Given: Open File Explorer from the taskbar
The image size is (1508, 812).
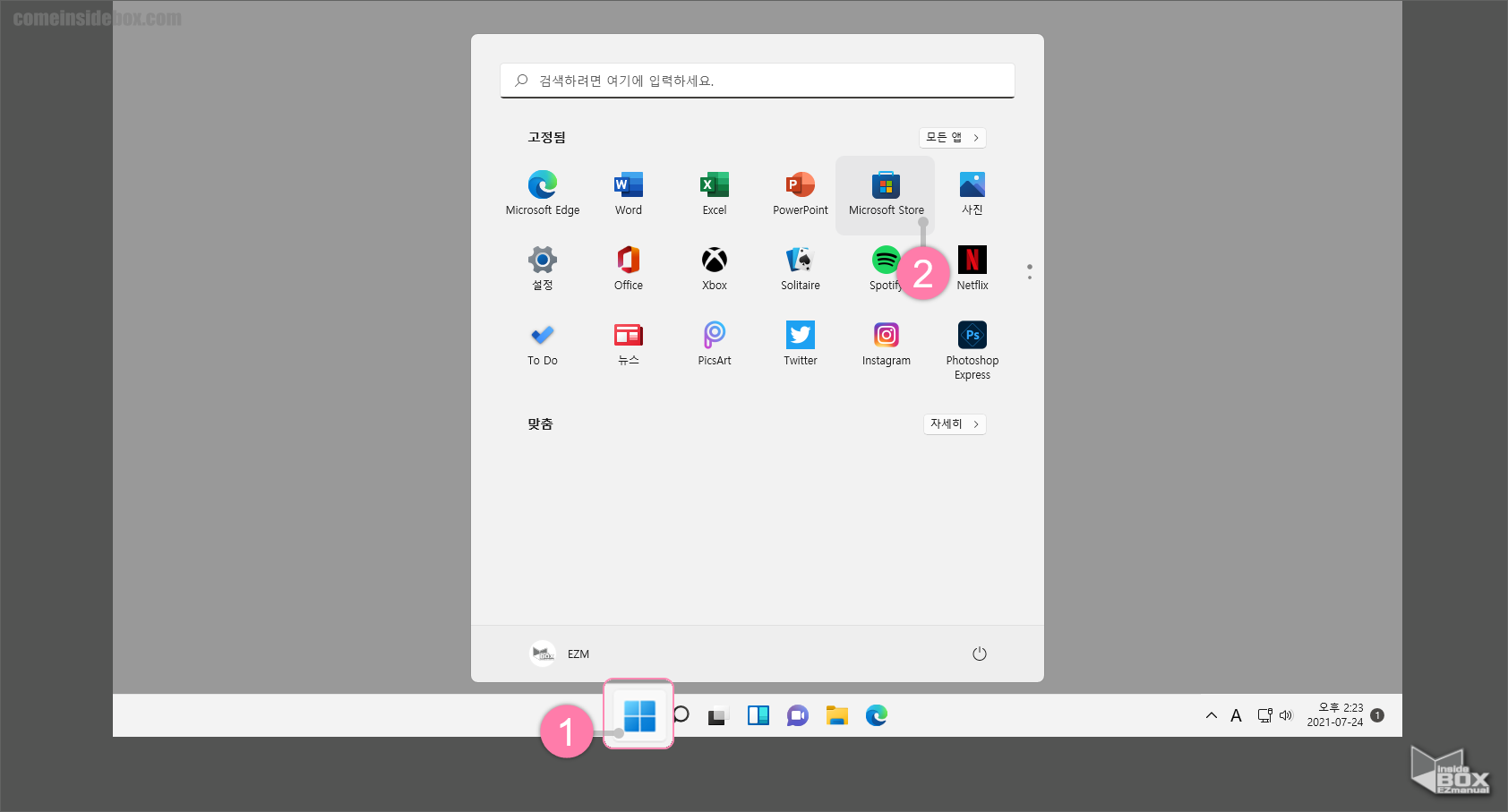Looking at the screenshot, I should pyautogui.click(x=837, y=715).
